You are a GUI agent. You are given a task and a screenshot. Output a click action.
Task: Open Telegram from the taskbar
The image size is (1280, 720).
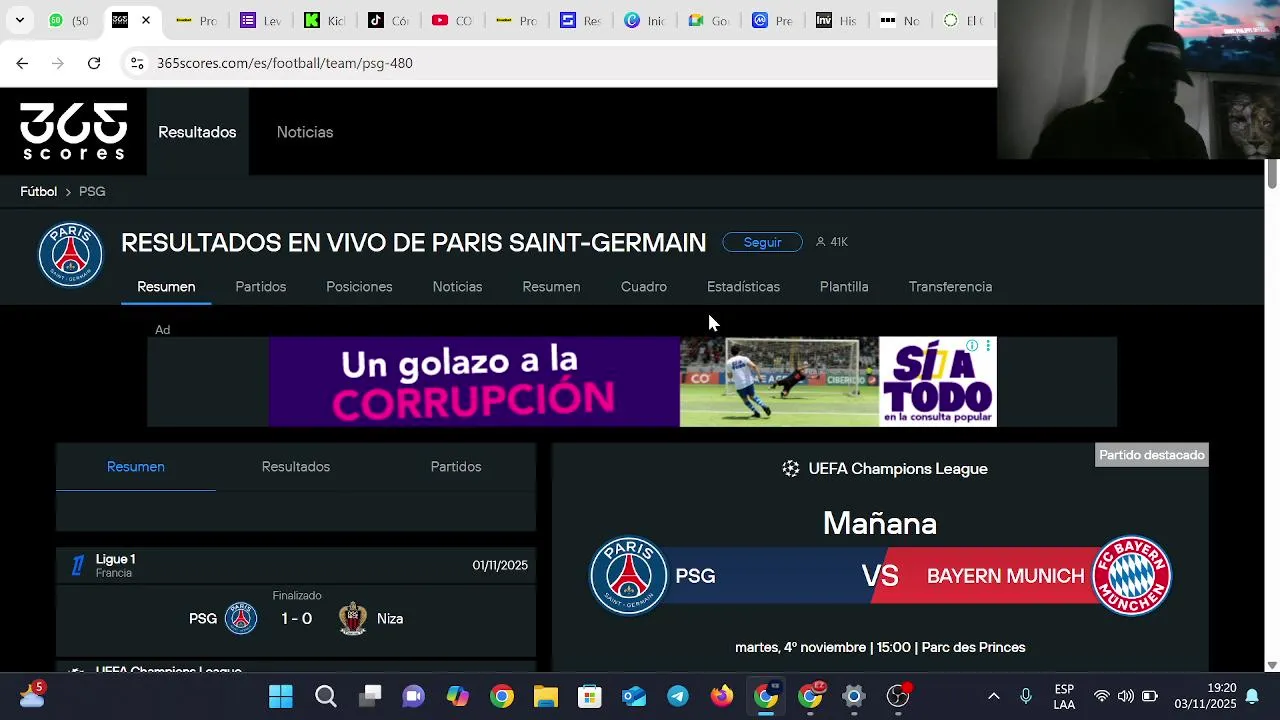(x=678, y=696)
